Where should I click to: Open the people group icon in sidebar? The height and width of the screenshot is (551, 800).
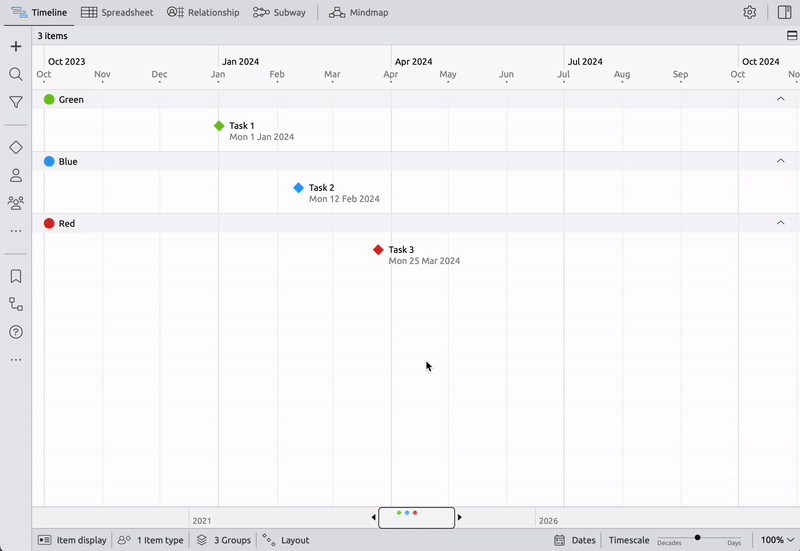click(16, 203)
